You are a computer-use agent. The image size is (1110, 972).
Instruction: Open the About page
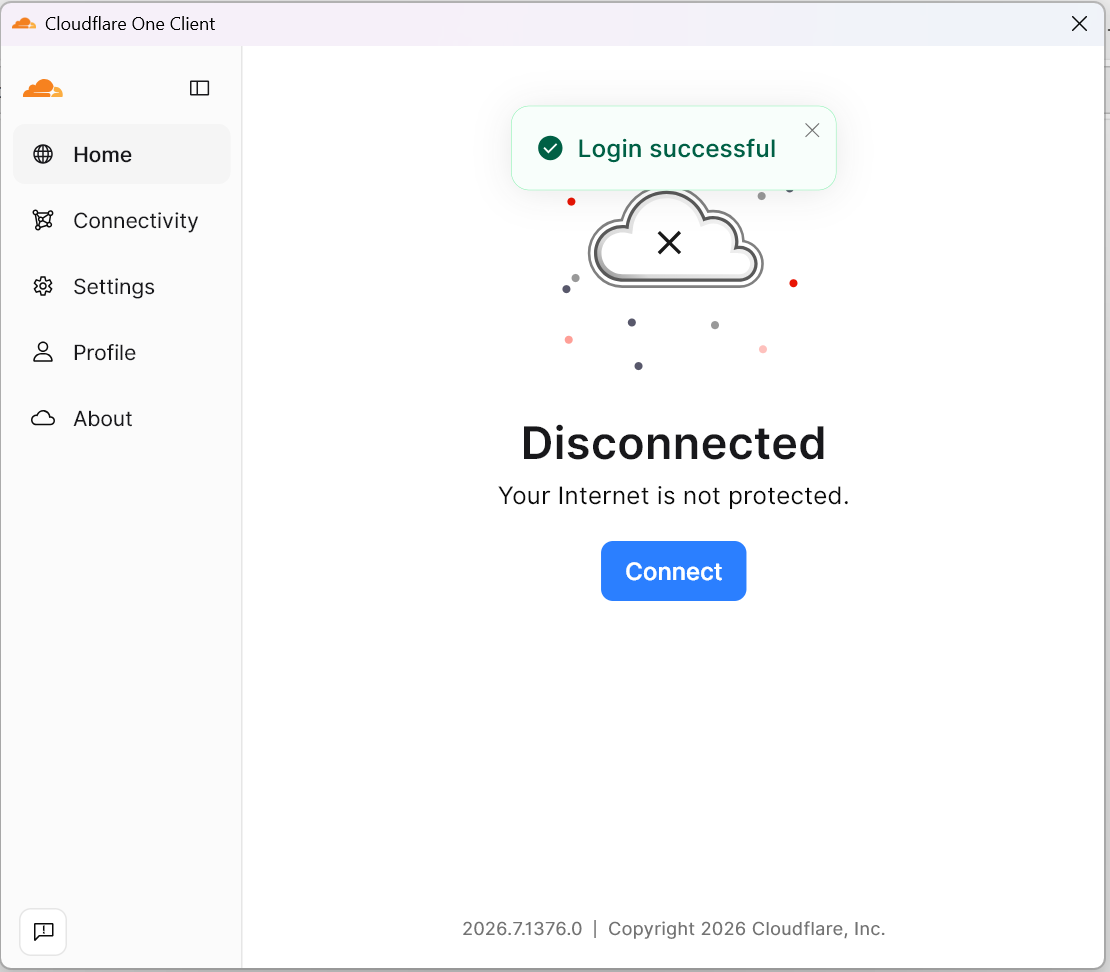coord(122,418)
